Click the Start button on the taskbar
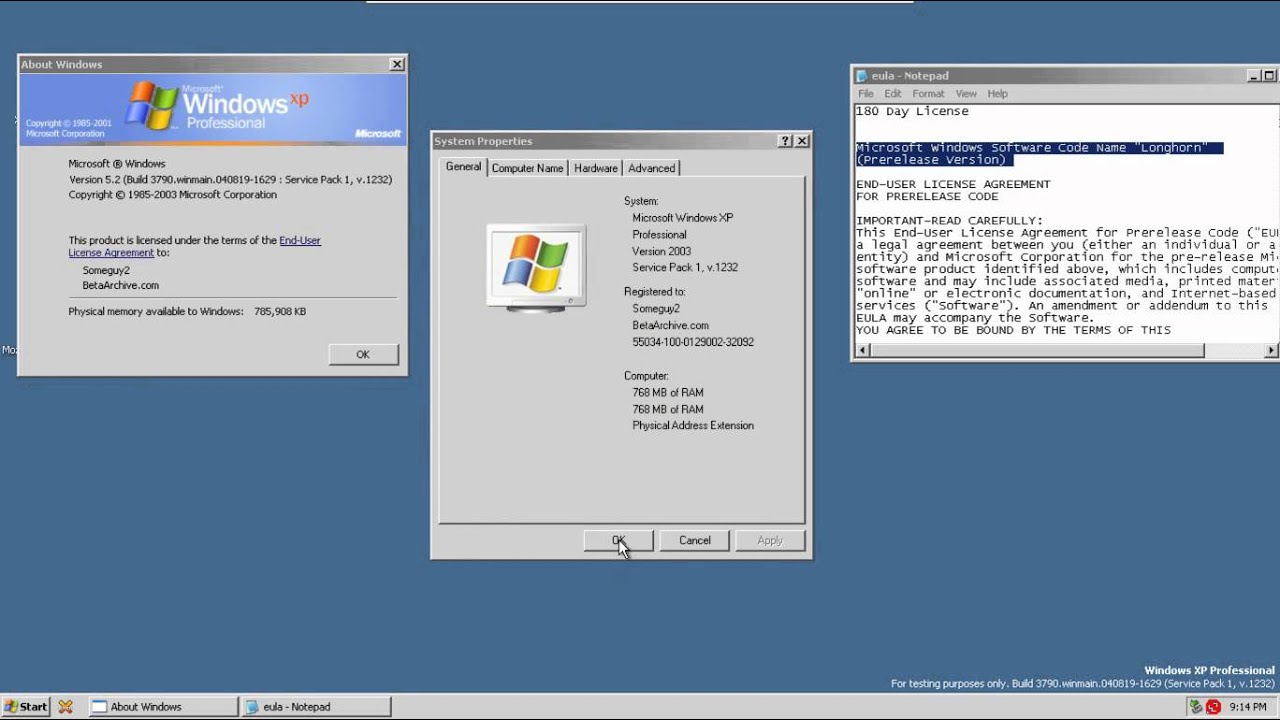The height and width of the screenshot is (720, 1280). 26,706
